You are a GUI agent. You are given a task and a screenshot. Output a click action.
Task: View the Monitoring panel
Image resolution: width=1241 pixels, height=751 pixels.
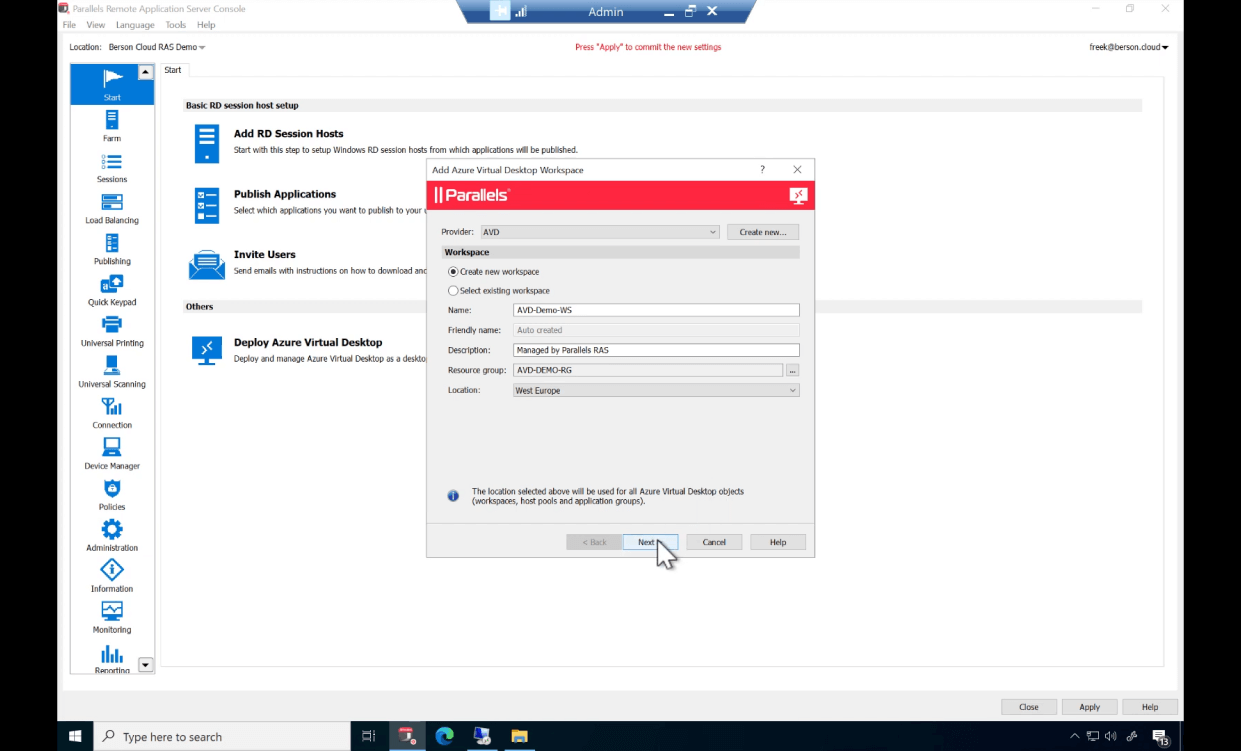(111, 616)
